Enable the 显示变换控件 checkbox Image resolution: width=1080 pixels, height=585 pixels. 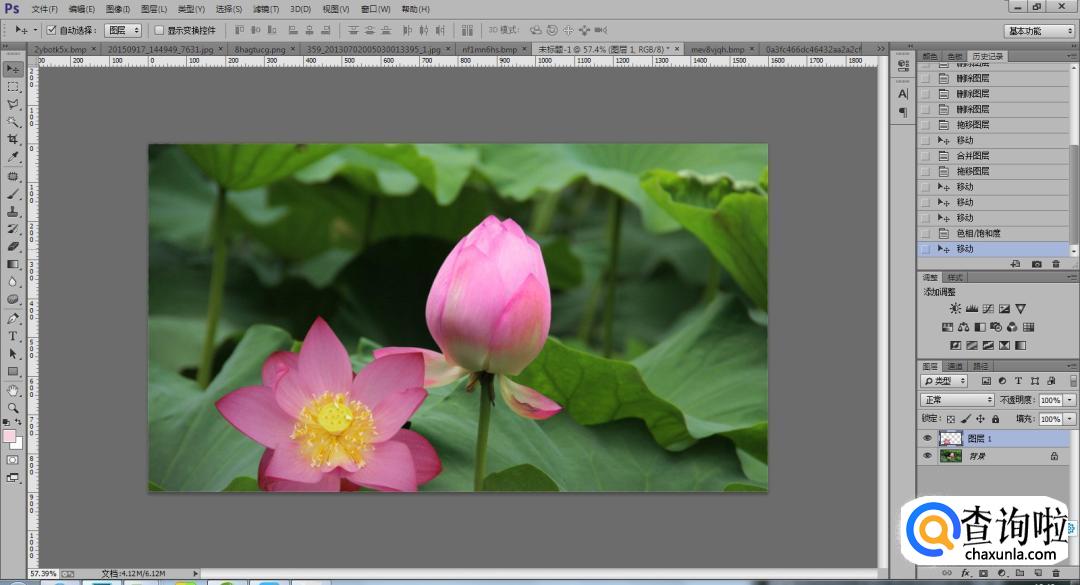[x=159, y=30]
